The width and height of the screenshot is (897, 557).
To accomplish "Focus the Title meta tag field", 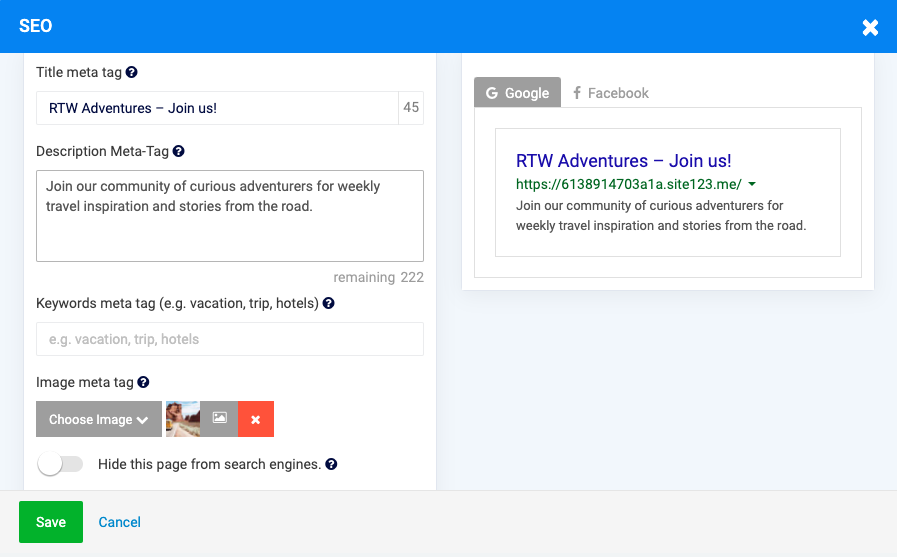I will point(217,108).
